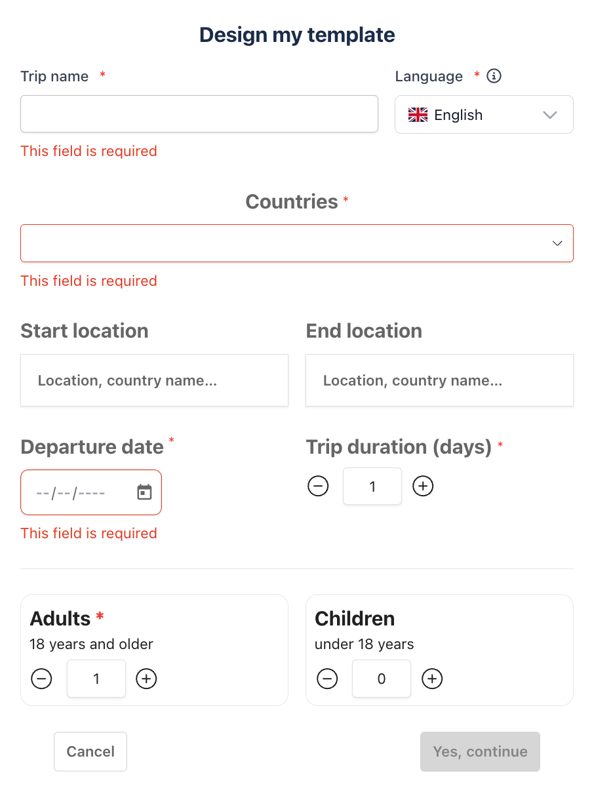Decrease trip duration with minus icon
Image resolution: width=594 pixels, height=792 pixels.
point(318,486)
